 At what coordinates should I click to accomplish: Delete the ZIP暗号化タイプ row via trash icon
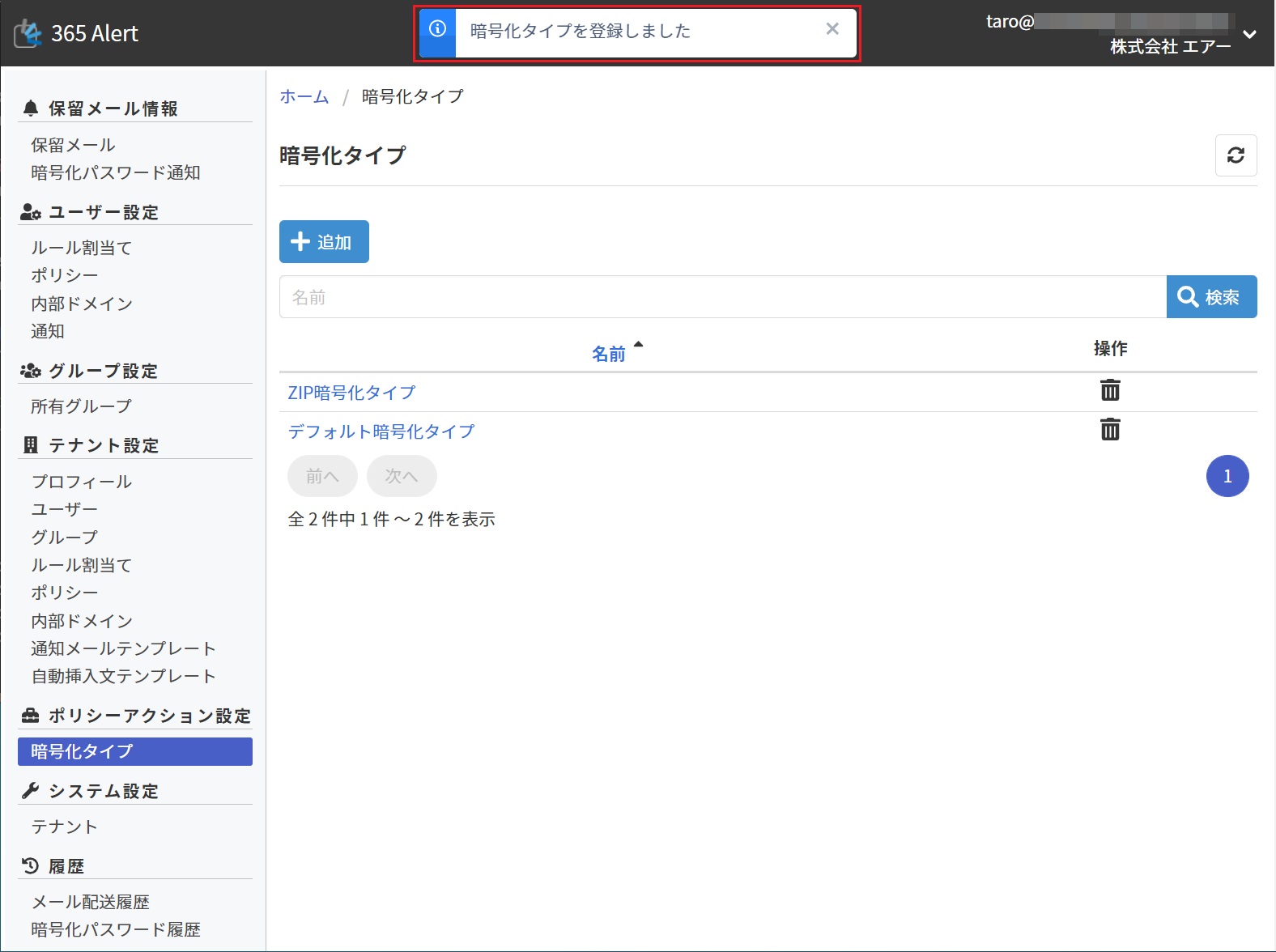click(x=1110, y=390)
